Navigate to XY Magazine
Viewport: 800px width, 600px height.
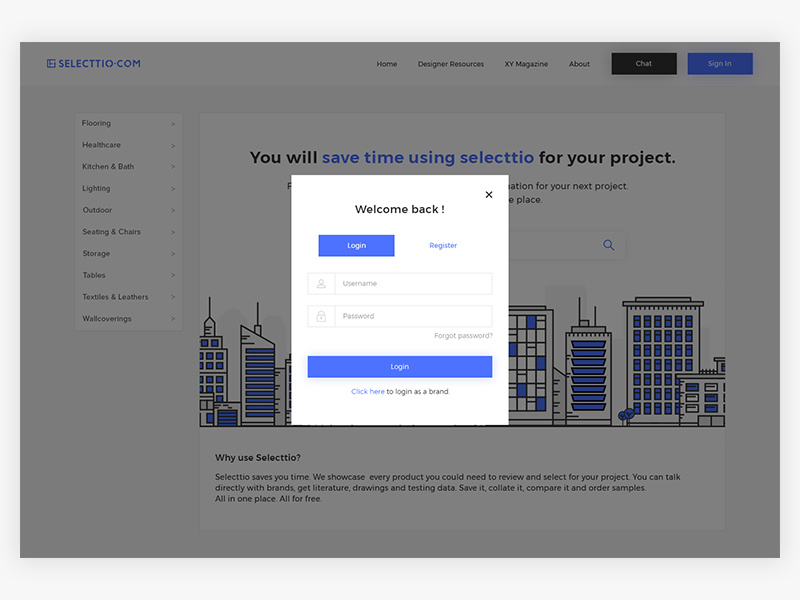click(x=525, y=63)
